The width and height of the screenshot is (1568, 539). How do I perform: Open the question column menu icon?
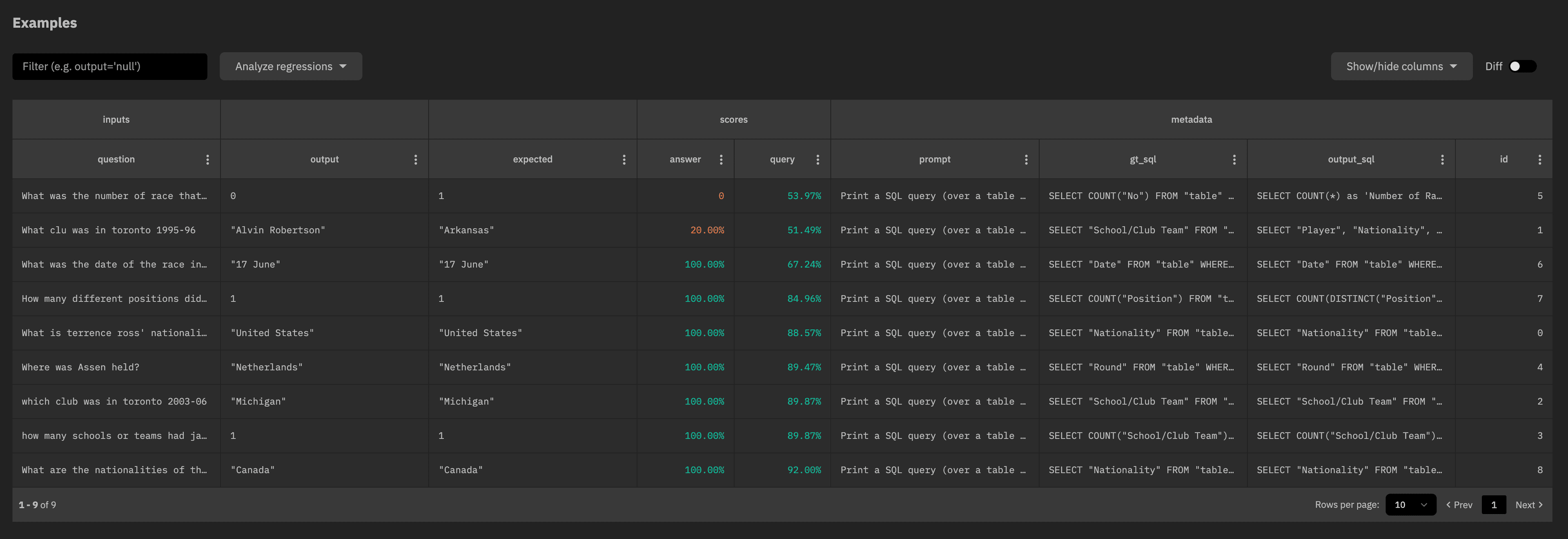click(x=207, y=160)
